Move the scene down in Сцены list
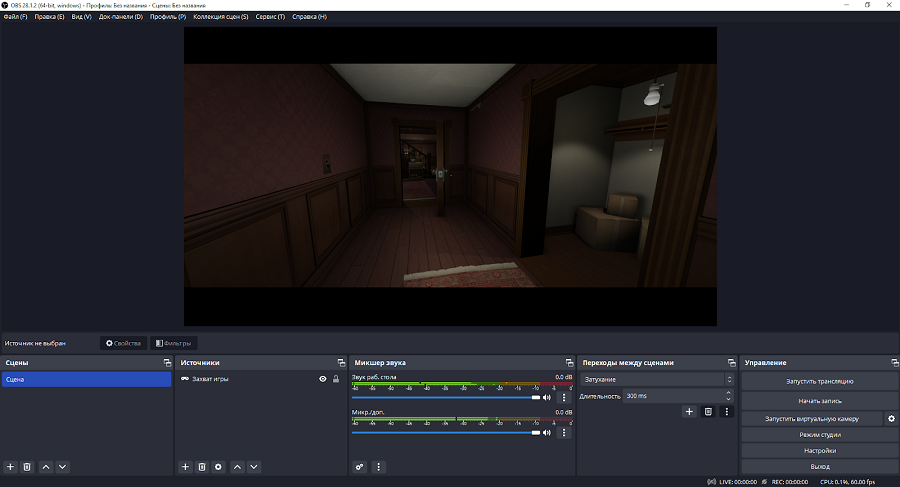This screenshot has width=900, height=487. click(x=62, y=467)
